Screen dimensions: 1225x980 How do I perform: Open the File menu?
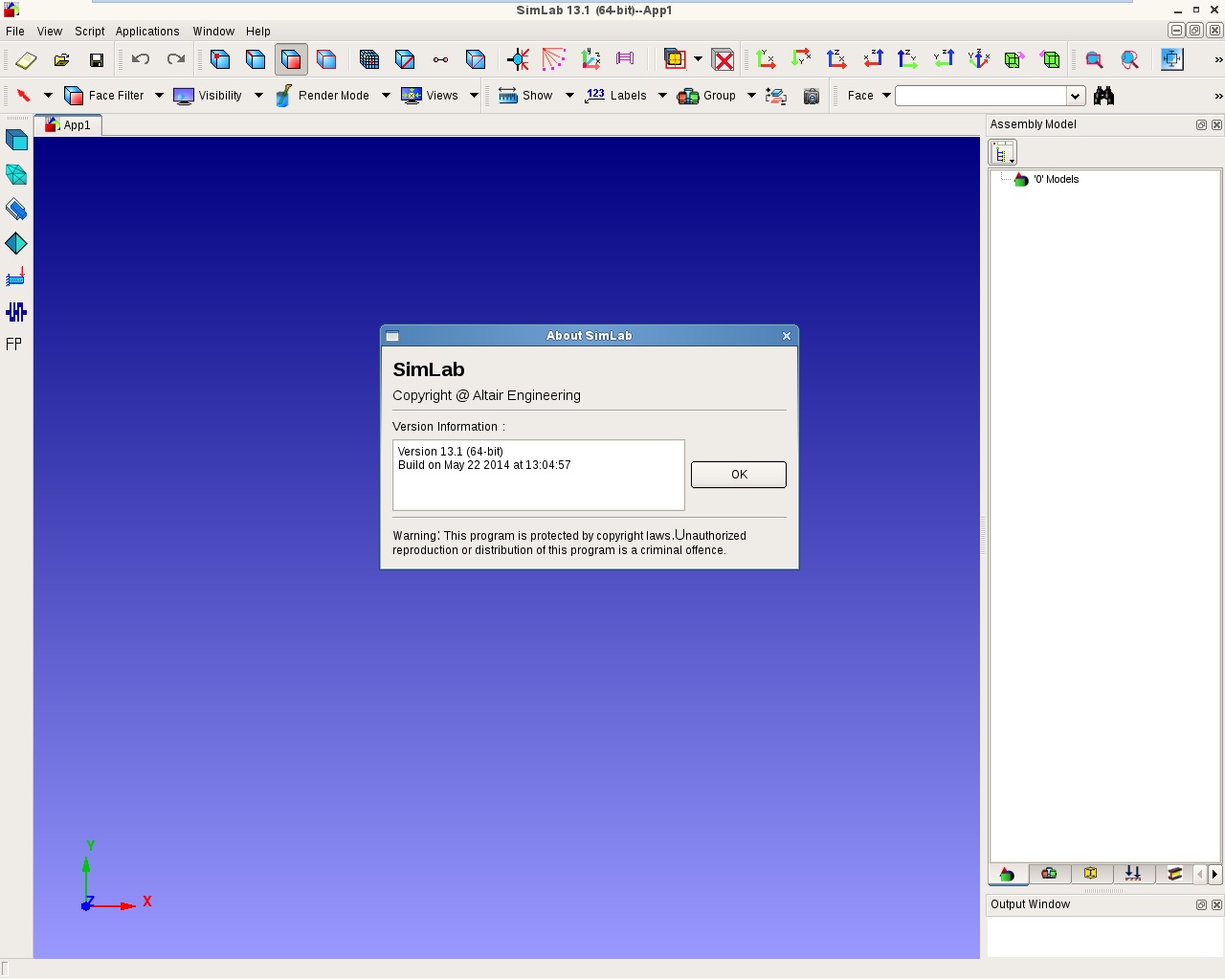point(15,32)
